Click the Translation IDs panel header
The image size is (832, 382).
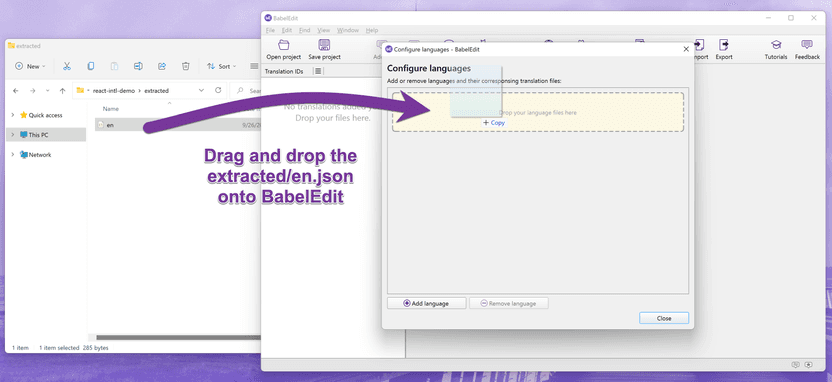pyautogui.click(x=284, y=71)
